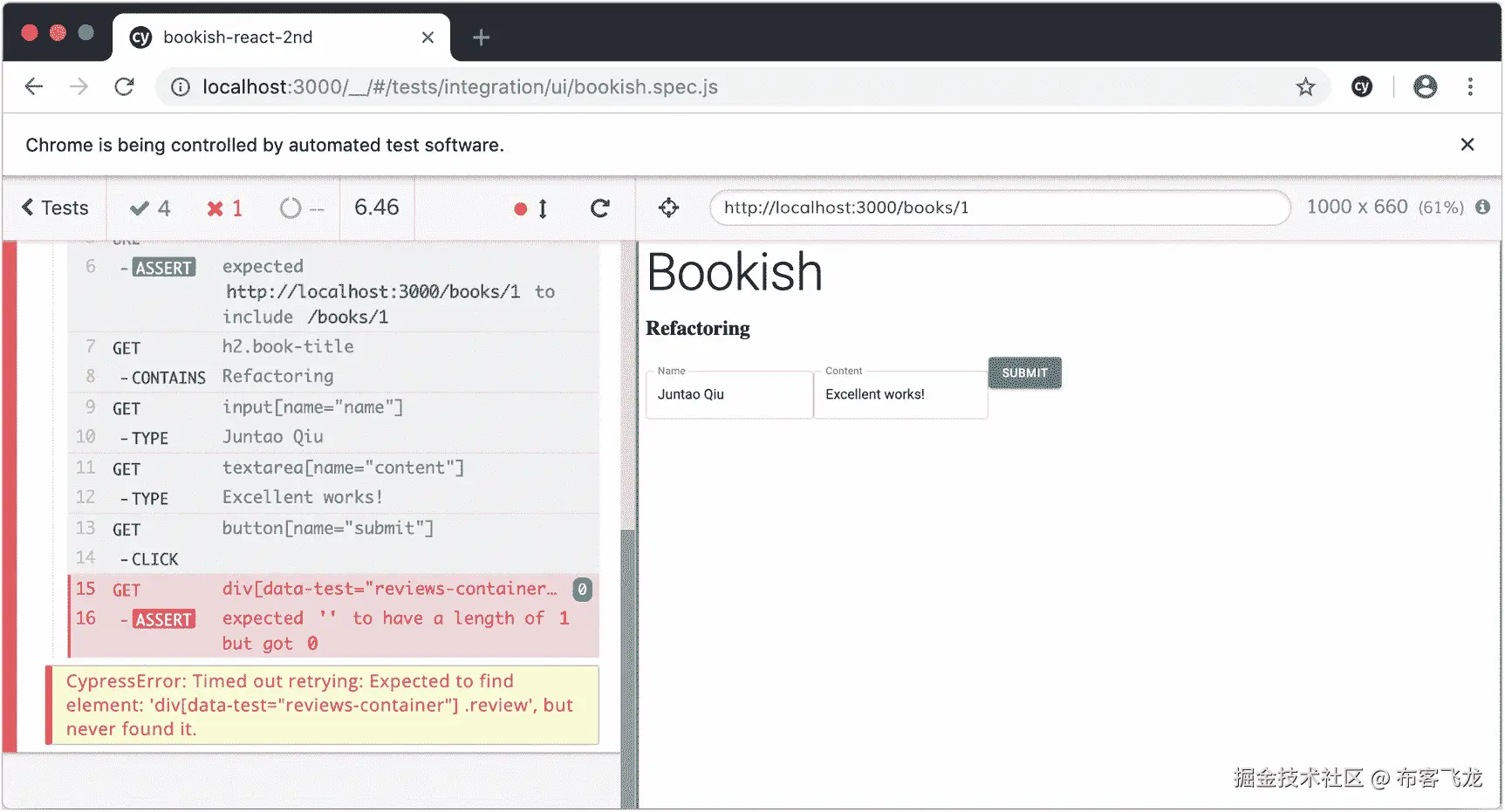Open the selector playground crosshair
This screenshot has height=812, width=1505.
(x=668, y=208)
